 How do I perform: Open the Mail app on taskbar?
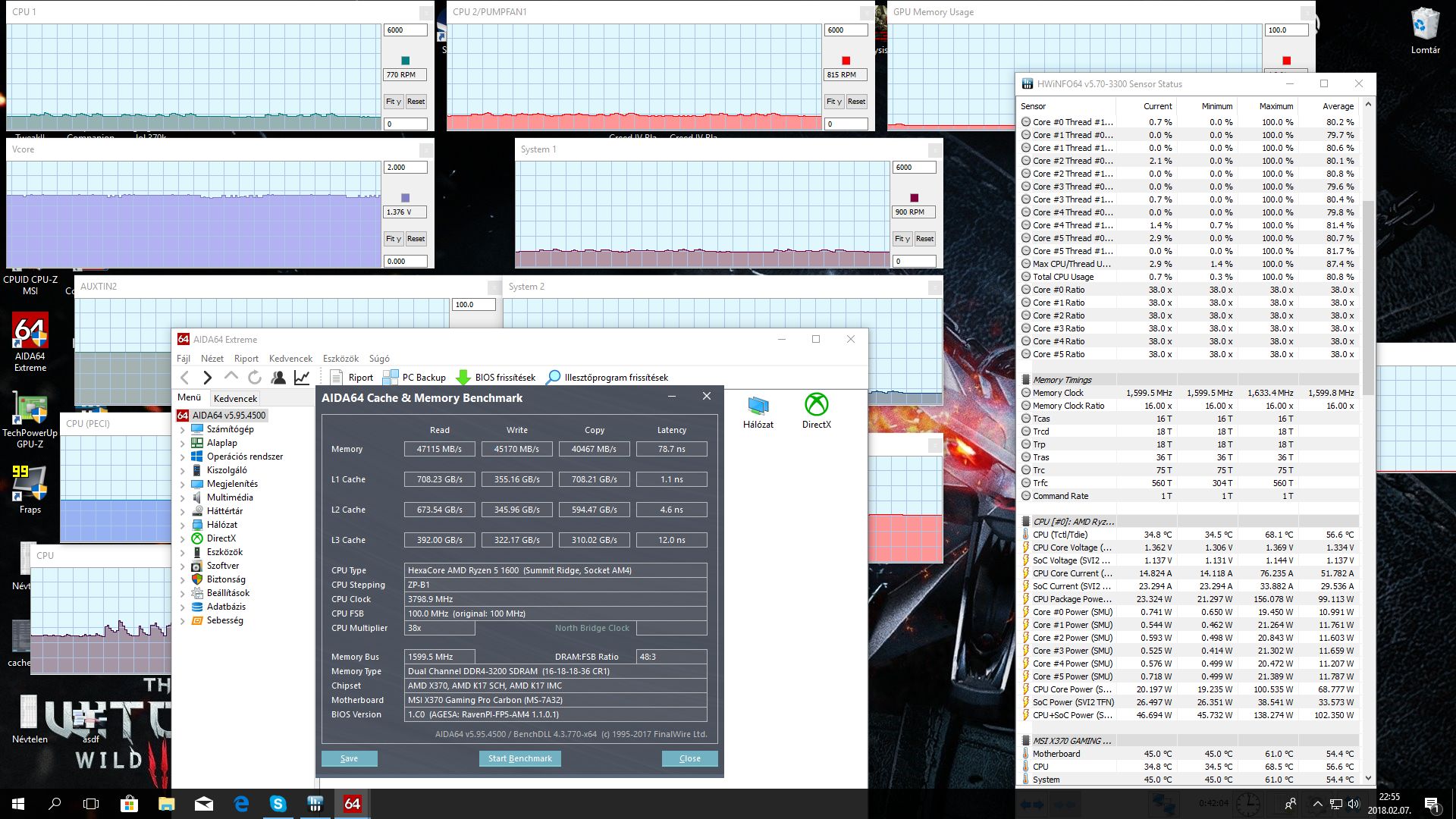[204, 804]
